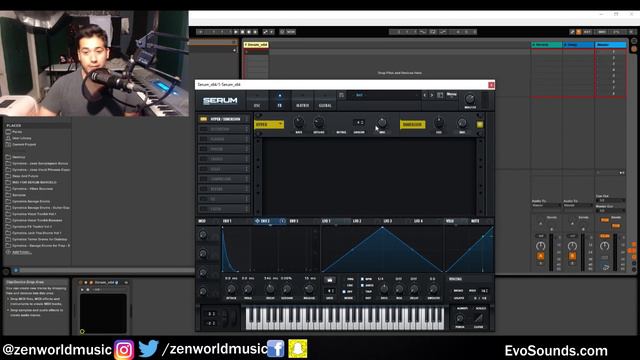Click the Hyper Unison voices number box
640x360 pixels.
(359, 122)
